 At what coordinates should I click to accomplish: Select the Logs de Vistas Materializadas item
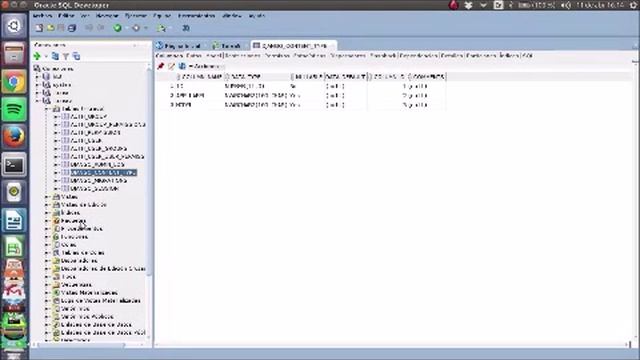(100, 301)
